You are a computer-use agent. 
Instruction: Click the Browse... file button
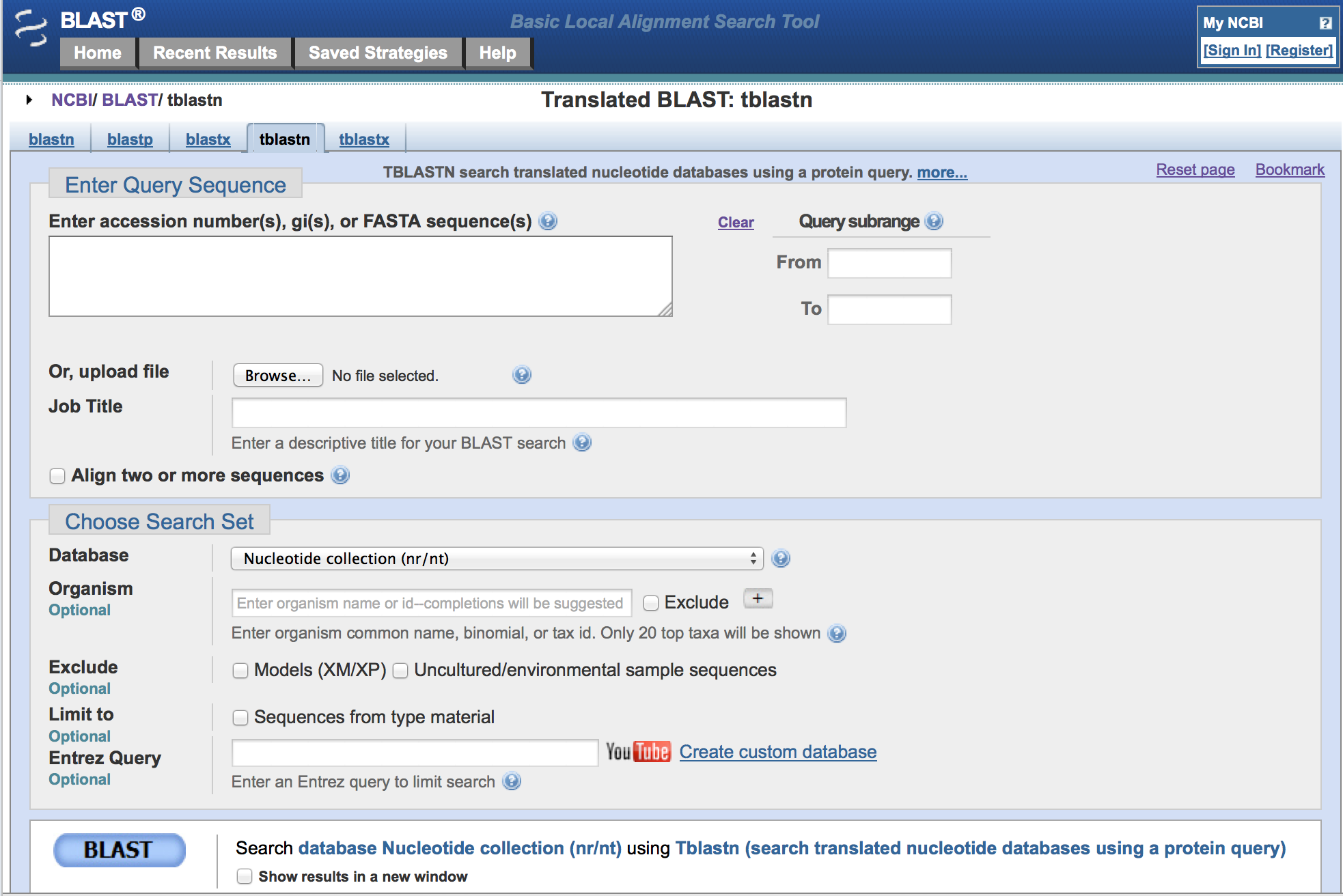(278, 376)
